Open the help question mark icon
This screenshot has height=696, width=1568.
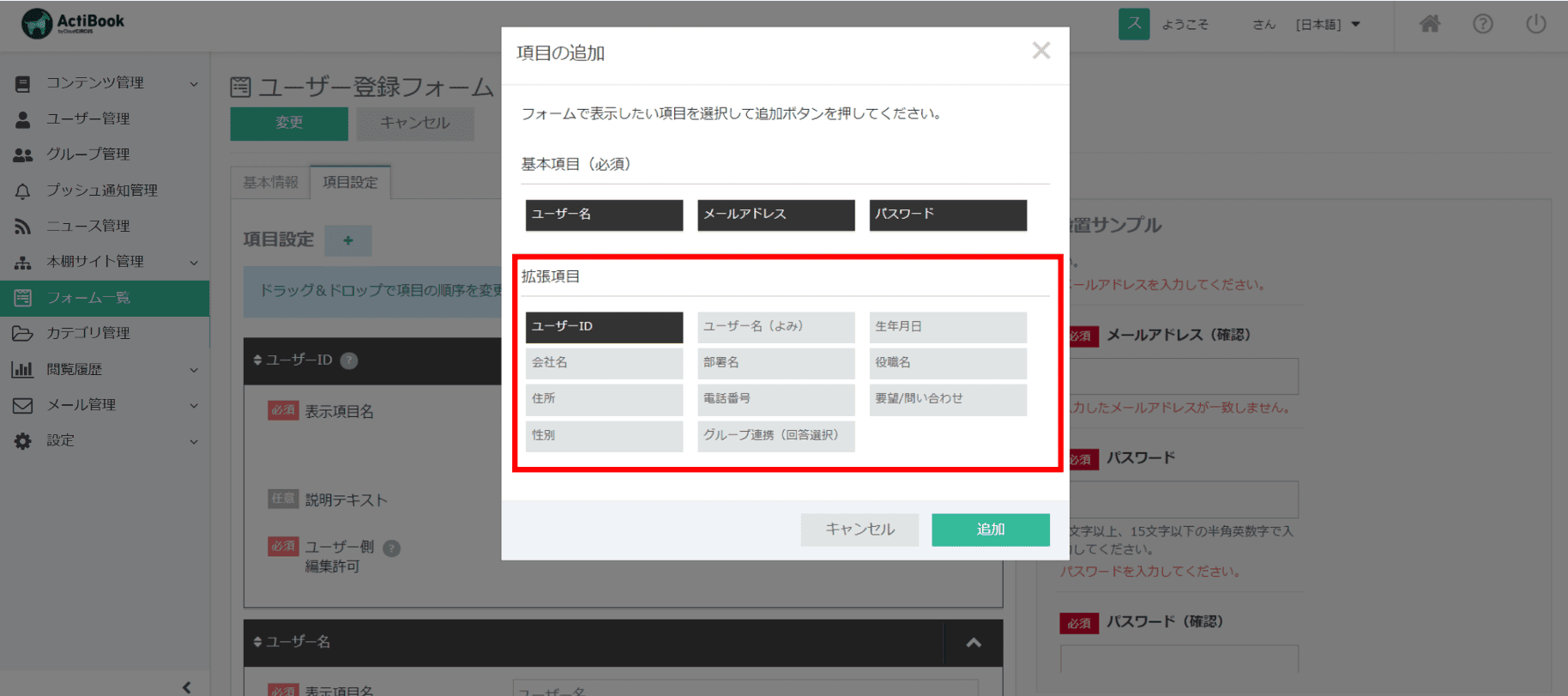click(1482, 24)
